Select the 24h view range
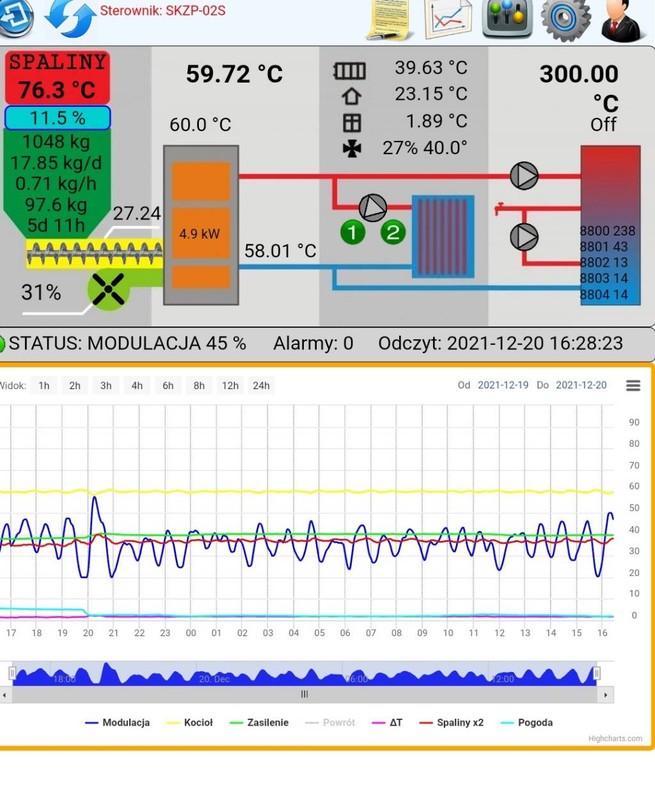This screenshot has width=655, height=800. pyautogui.click(x=261, y=385)
